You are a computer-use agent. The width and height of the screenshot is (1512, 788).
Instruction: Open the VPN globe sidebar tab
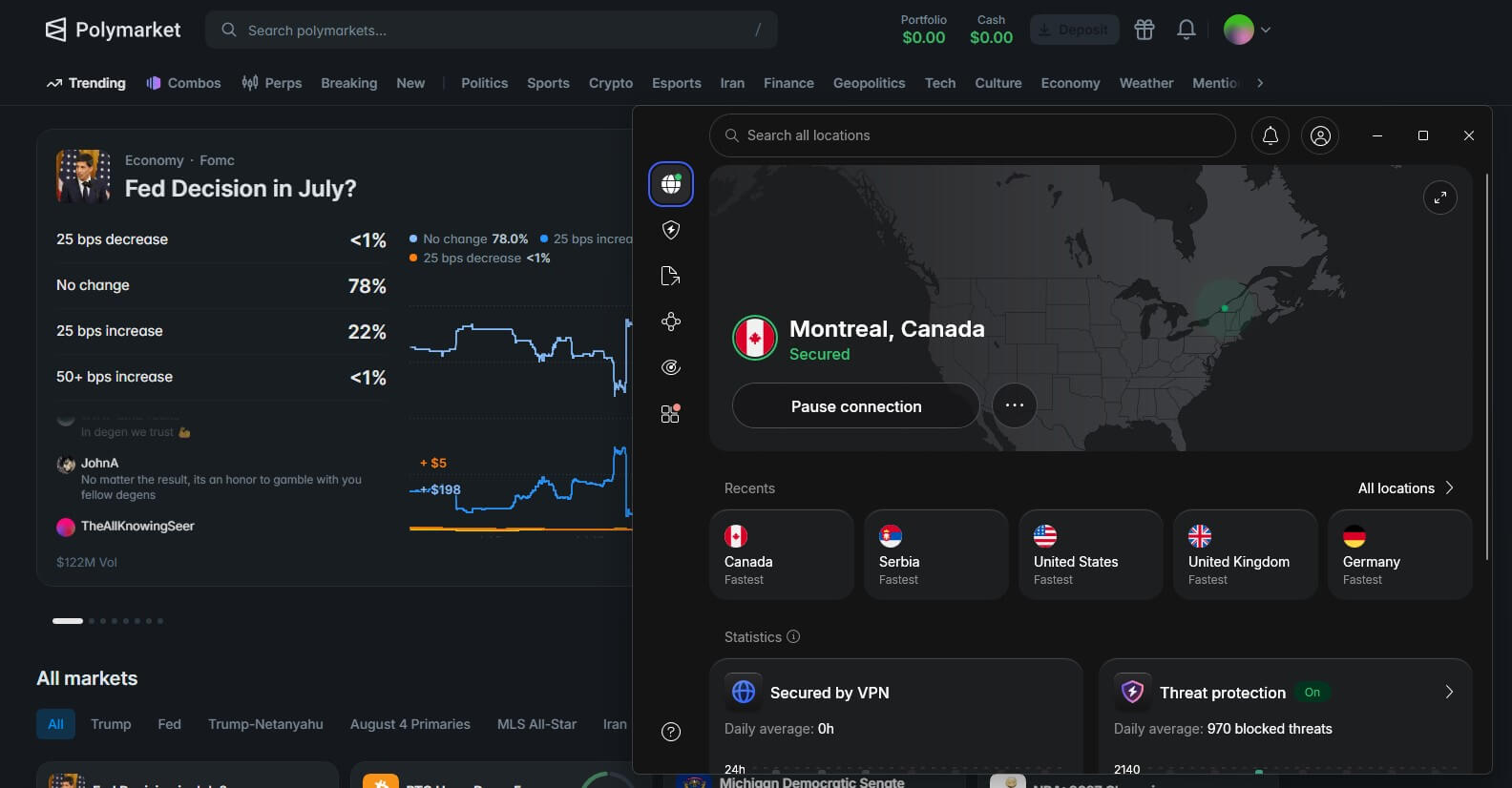click(x=671, y=184)
